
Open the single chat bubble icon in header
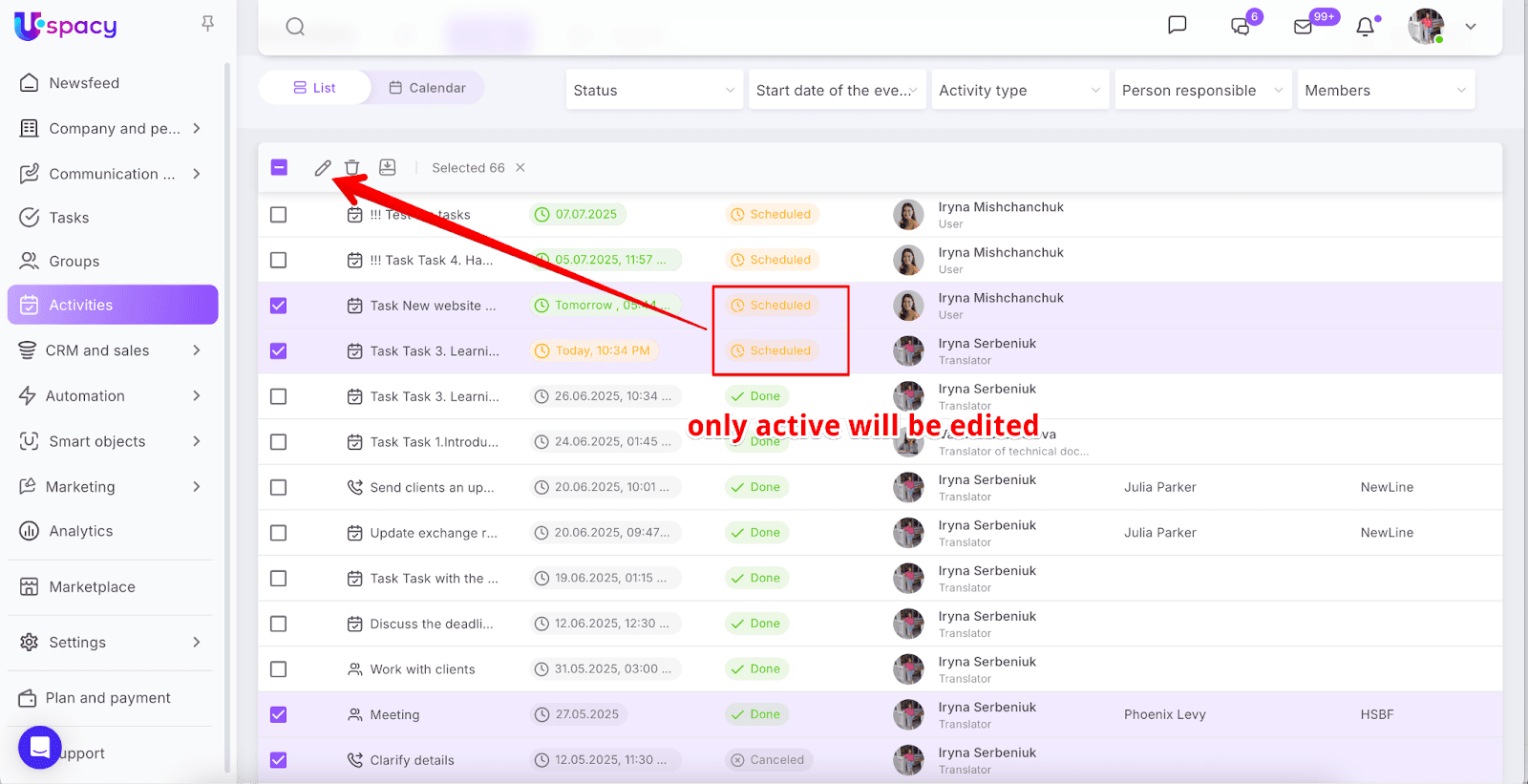[x=1178, y=25]
